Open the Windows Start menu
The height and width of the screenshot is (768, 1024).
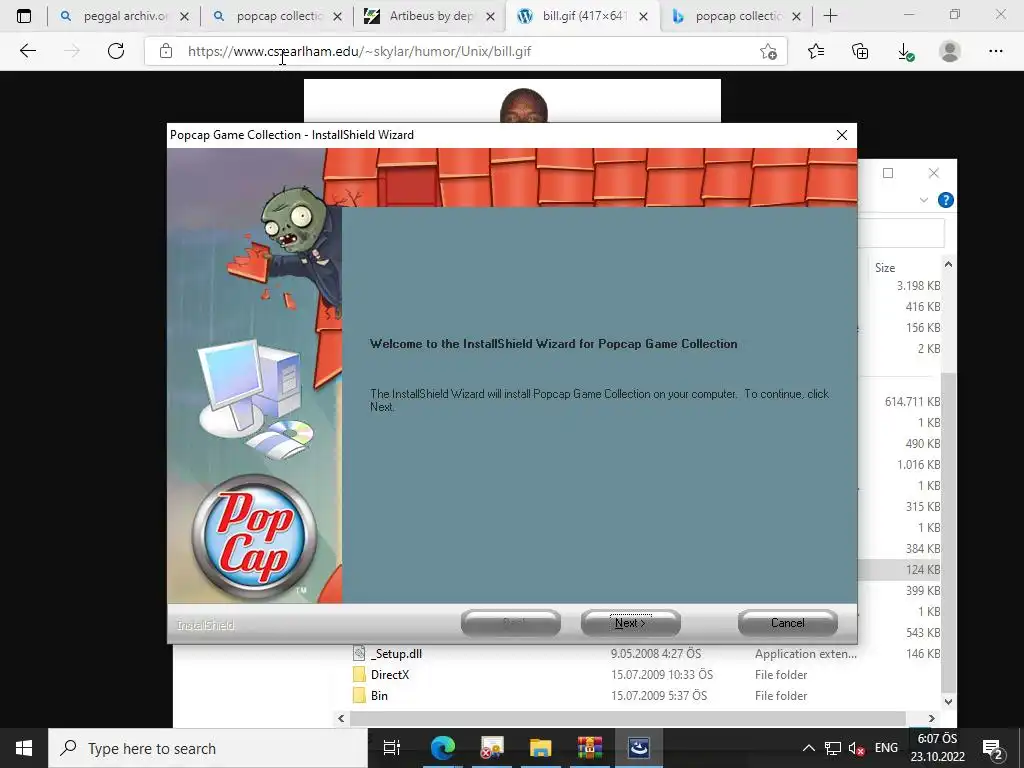[x=24, y=748]
